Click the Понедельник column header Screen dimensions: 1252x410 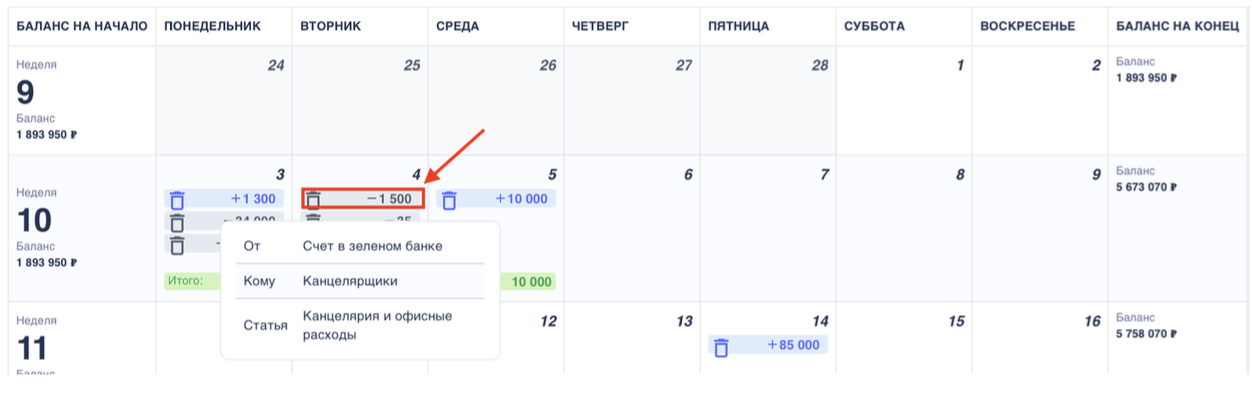[212, 26]
